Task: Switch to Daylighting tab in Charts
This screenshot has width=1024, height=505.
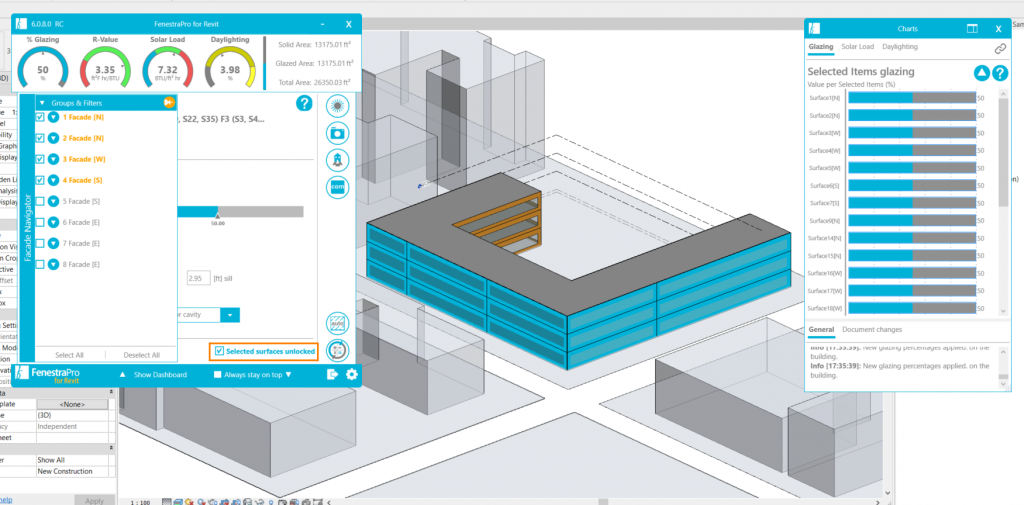Action: click(899, 47)
